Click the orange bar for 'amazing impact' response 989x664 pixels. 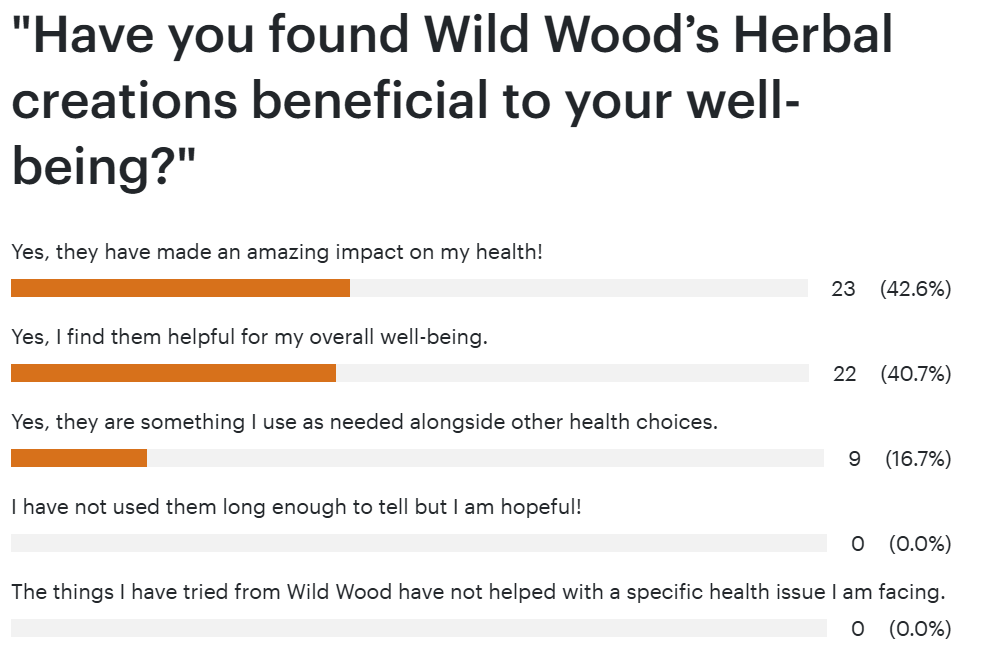[x=180, y=289]
